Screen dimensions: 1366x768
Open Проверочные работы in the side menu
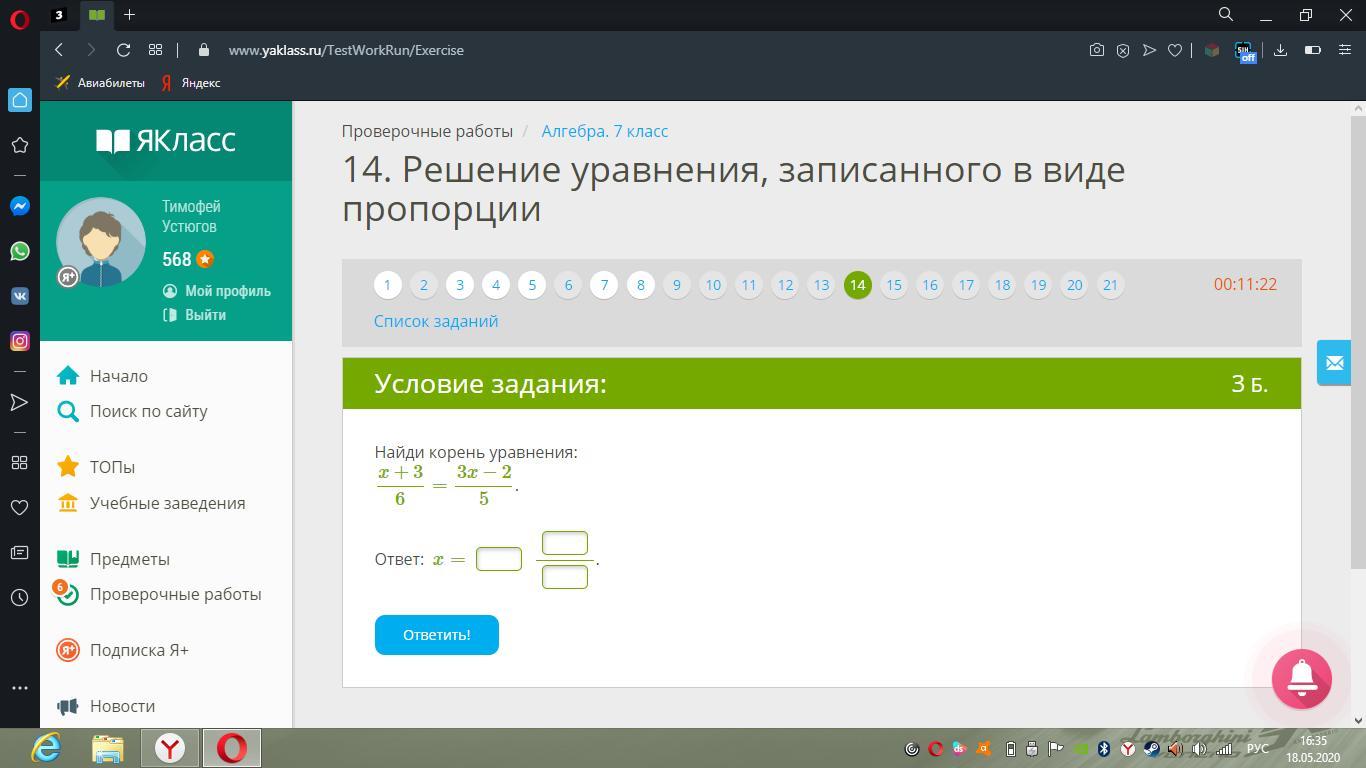pyautogui.click(x=176, y=594)
